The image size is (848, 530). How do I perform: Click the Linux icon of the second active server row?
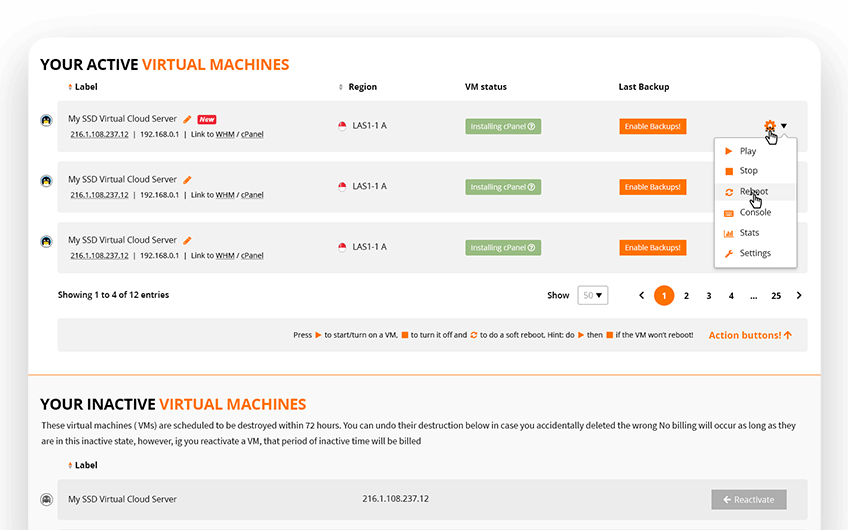coord(47,181)
